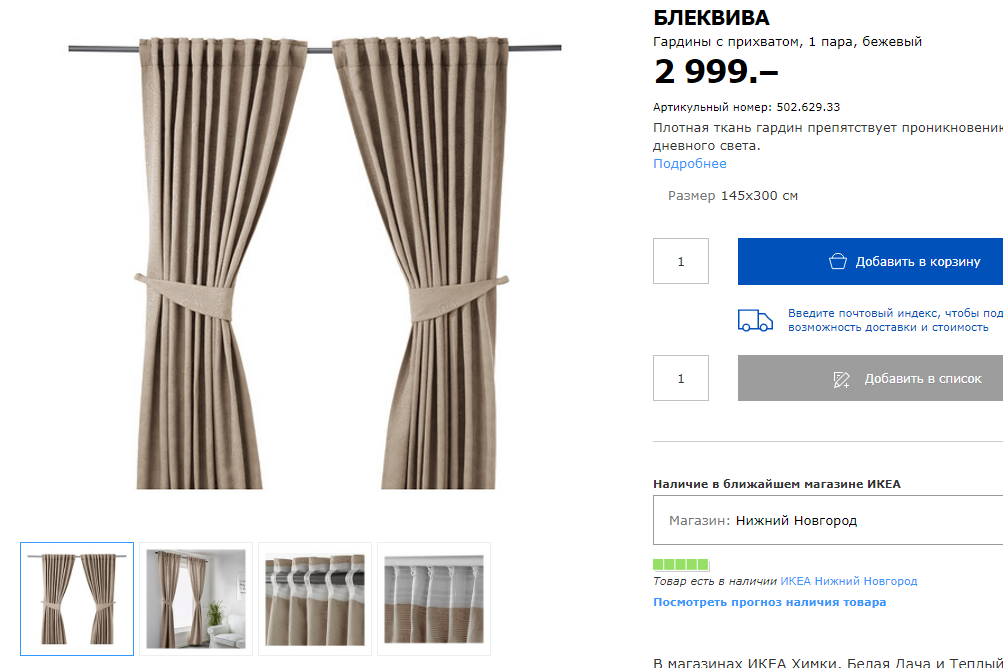Viewport: 1003px width, 668px height.
Task: Select first thumbnail of tied-back curtains
Action: (x=77, y=599)
